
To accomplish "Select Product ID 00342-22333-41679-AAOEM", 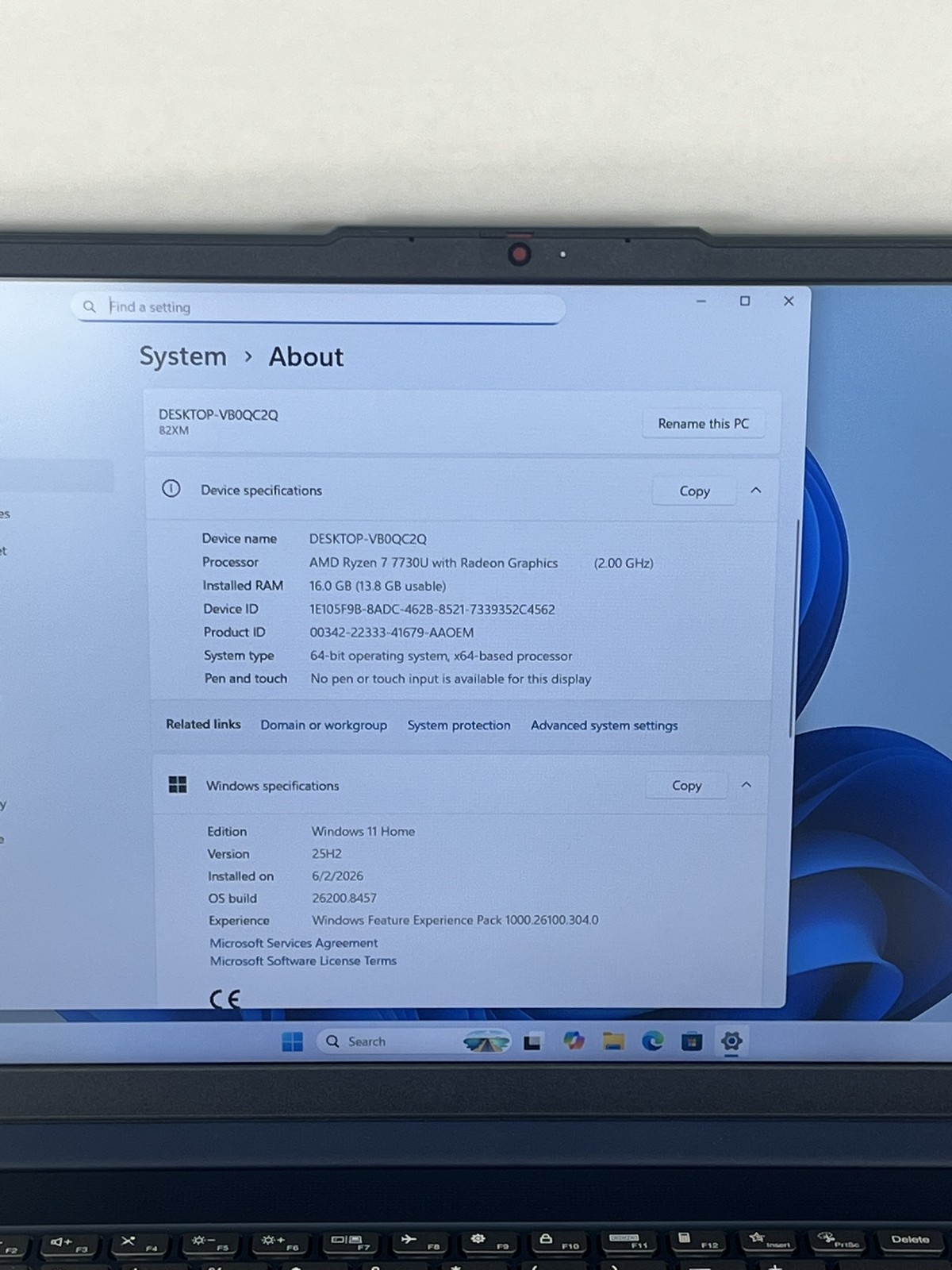I will [392, 633].
